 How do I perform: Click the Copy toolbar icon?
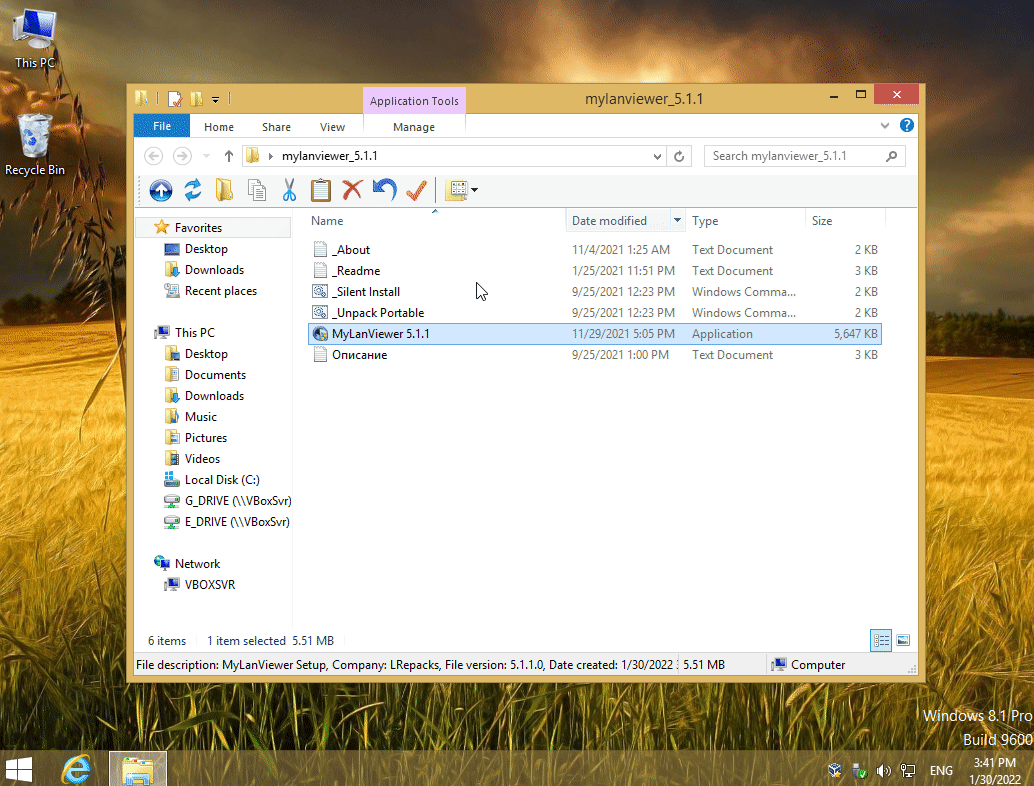[257, 190]
